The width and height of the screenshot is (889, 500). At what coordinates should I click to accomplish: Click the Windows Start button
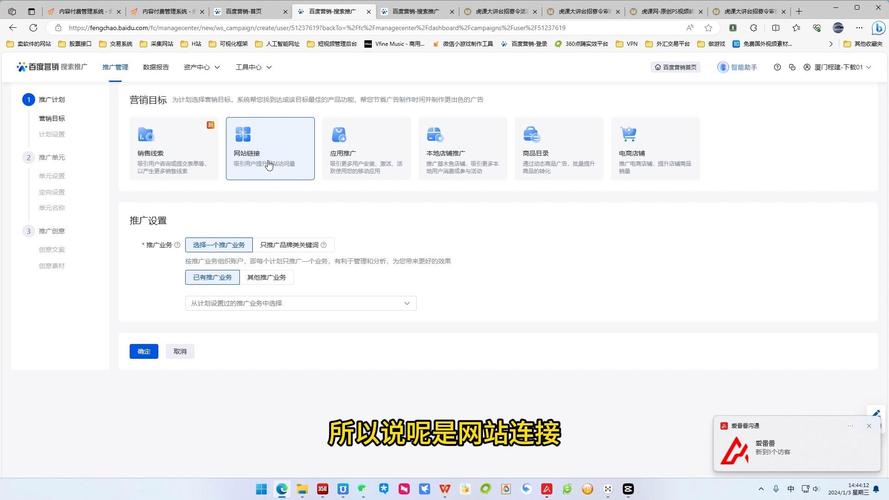261,489
